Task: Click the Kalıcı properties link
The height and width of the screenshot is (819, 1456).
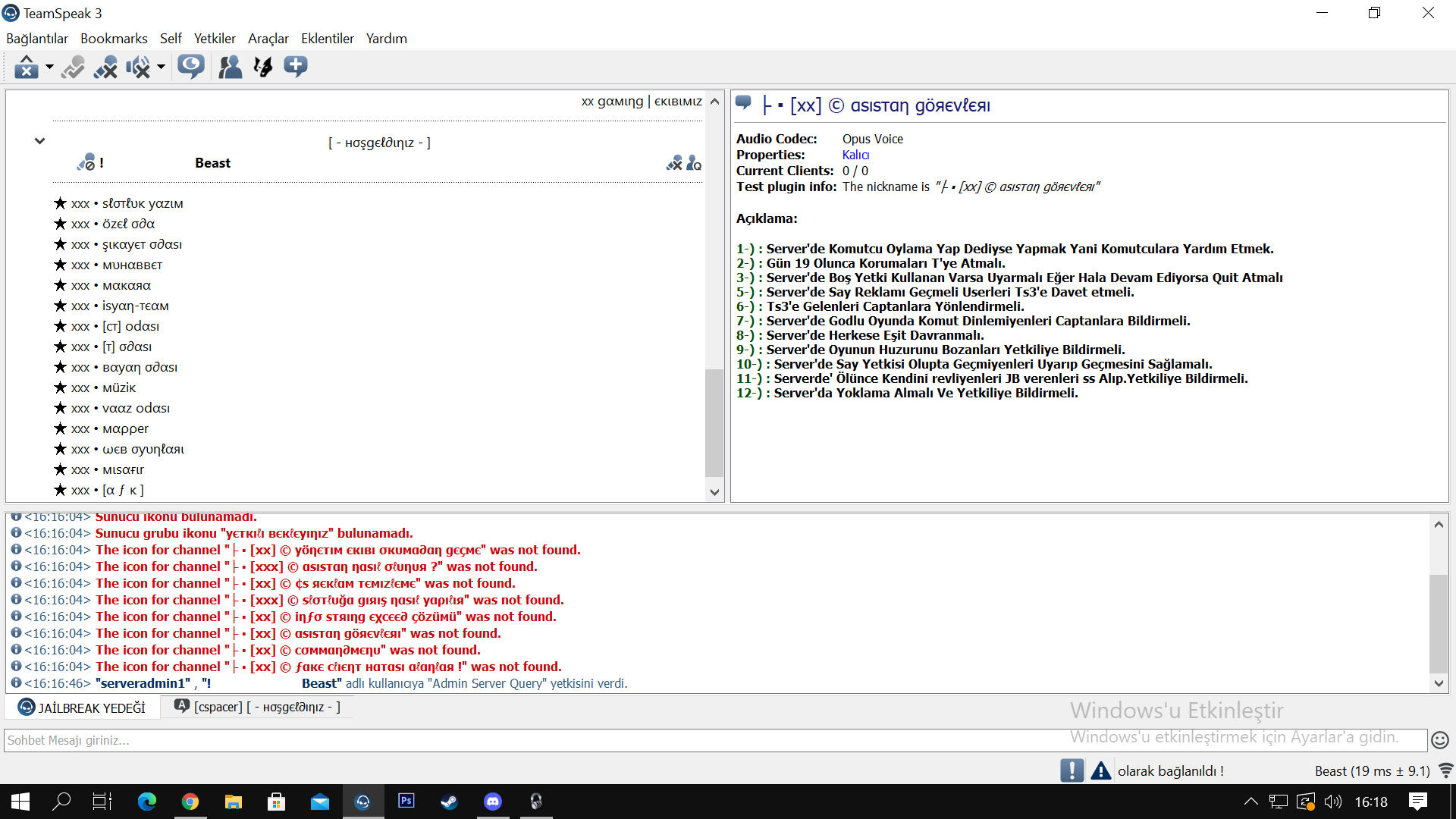Action: [x=856, y=155]
